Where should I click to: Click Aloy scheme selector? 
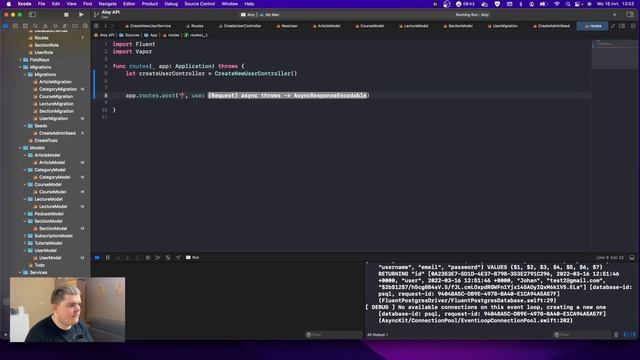[x=248, y=15]
